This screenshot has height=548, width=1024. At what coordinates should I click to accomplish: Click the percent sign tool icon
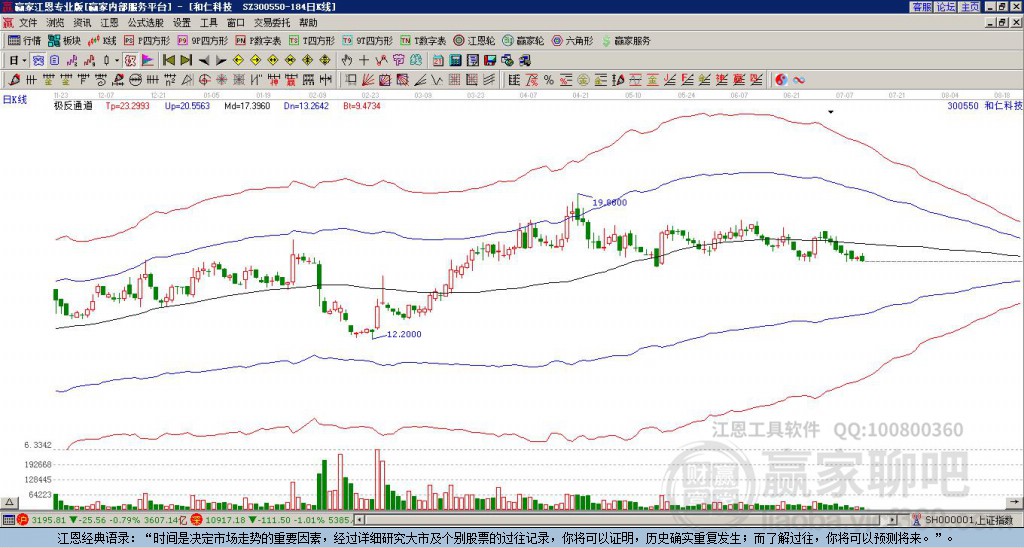coord(549,80)
